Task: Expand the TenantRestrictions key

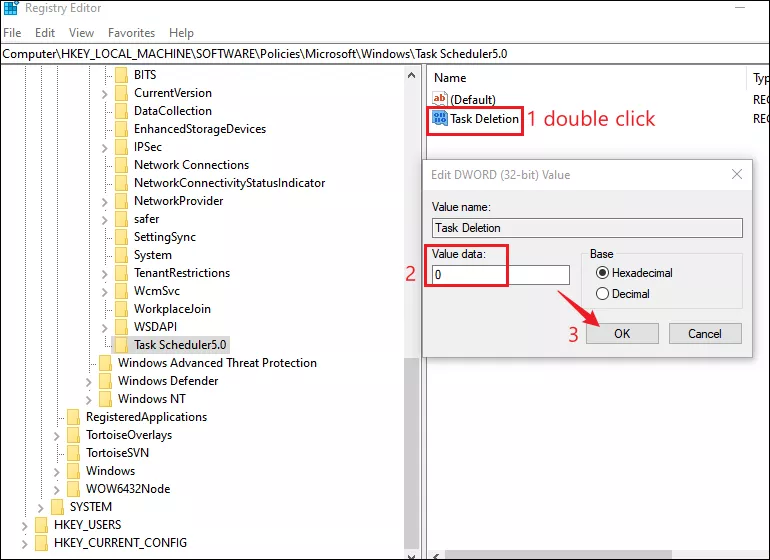Action: [x=105, y=273]
